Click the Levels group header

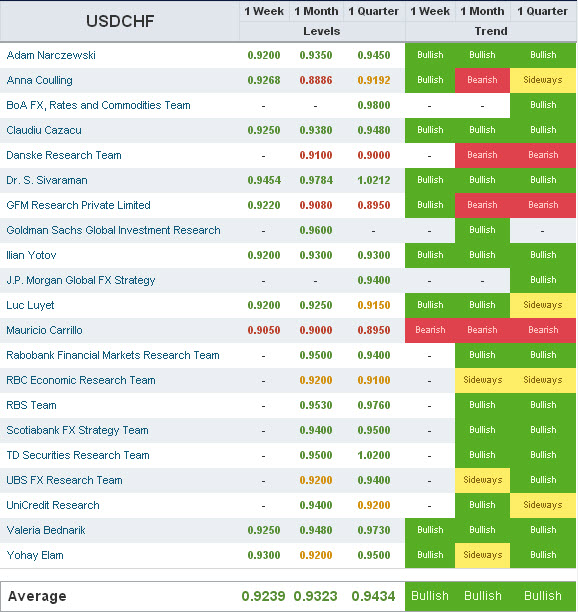point(322,31)
